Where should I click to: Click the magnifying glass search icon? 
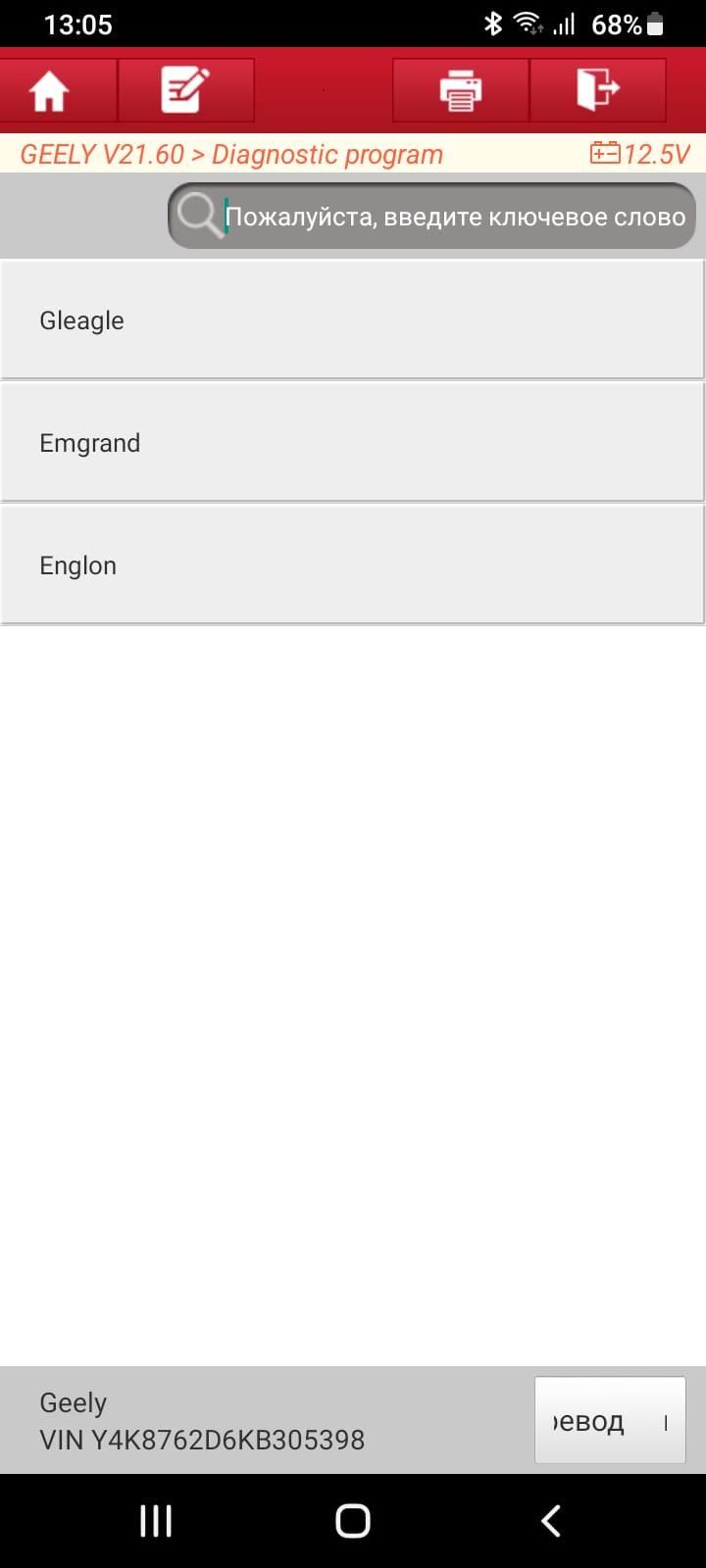tap(199, 215)
